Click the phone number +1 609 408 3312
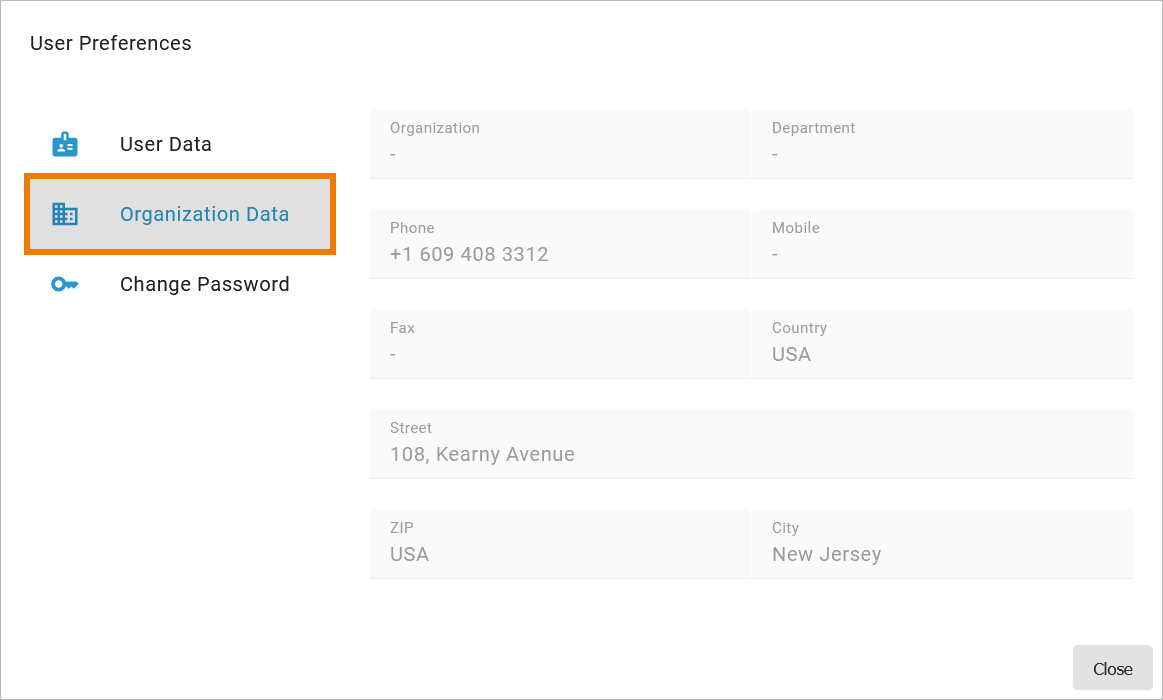 pyautogui.click(x=469, y=254)
